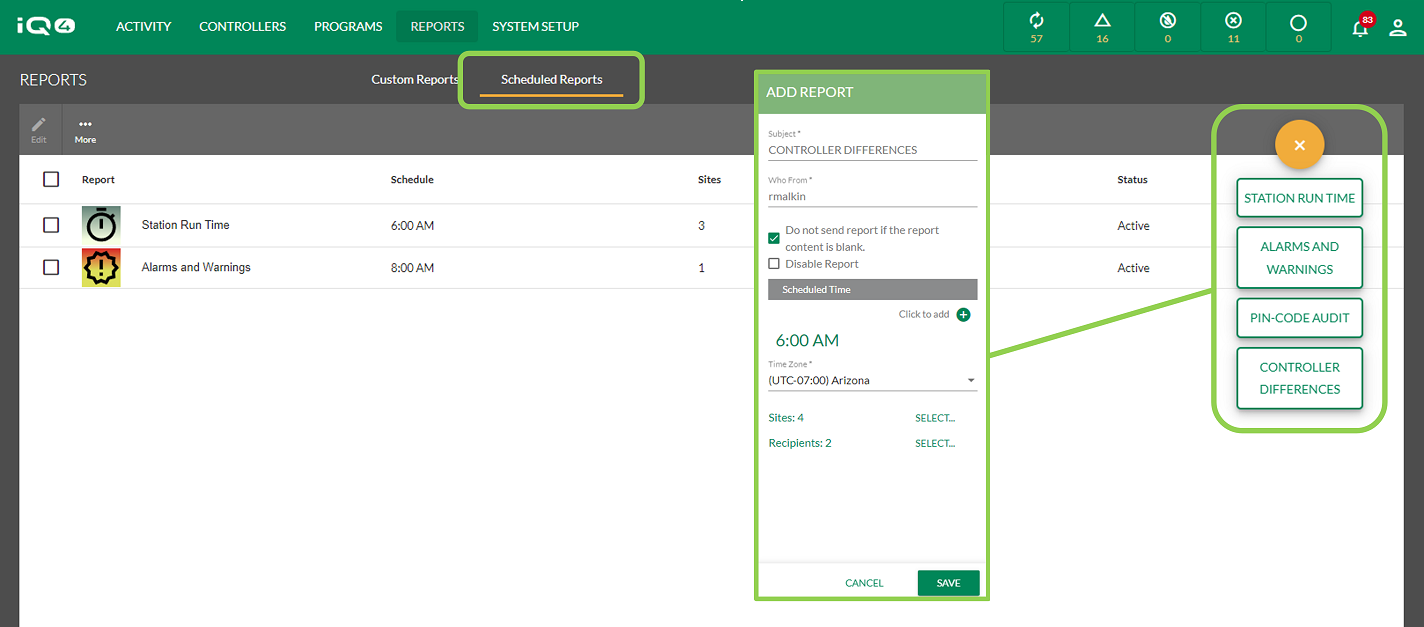
Task: Click the Scheduled Time section header
Action: [872, 289]
